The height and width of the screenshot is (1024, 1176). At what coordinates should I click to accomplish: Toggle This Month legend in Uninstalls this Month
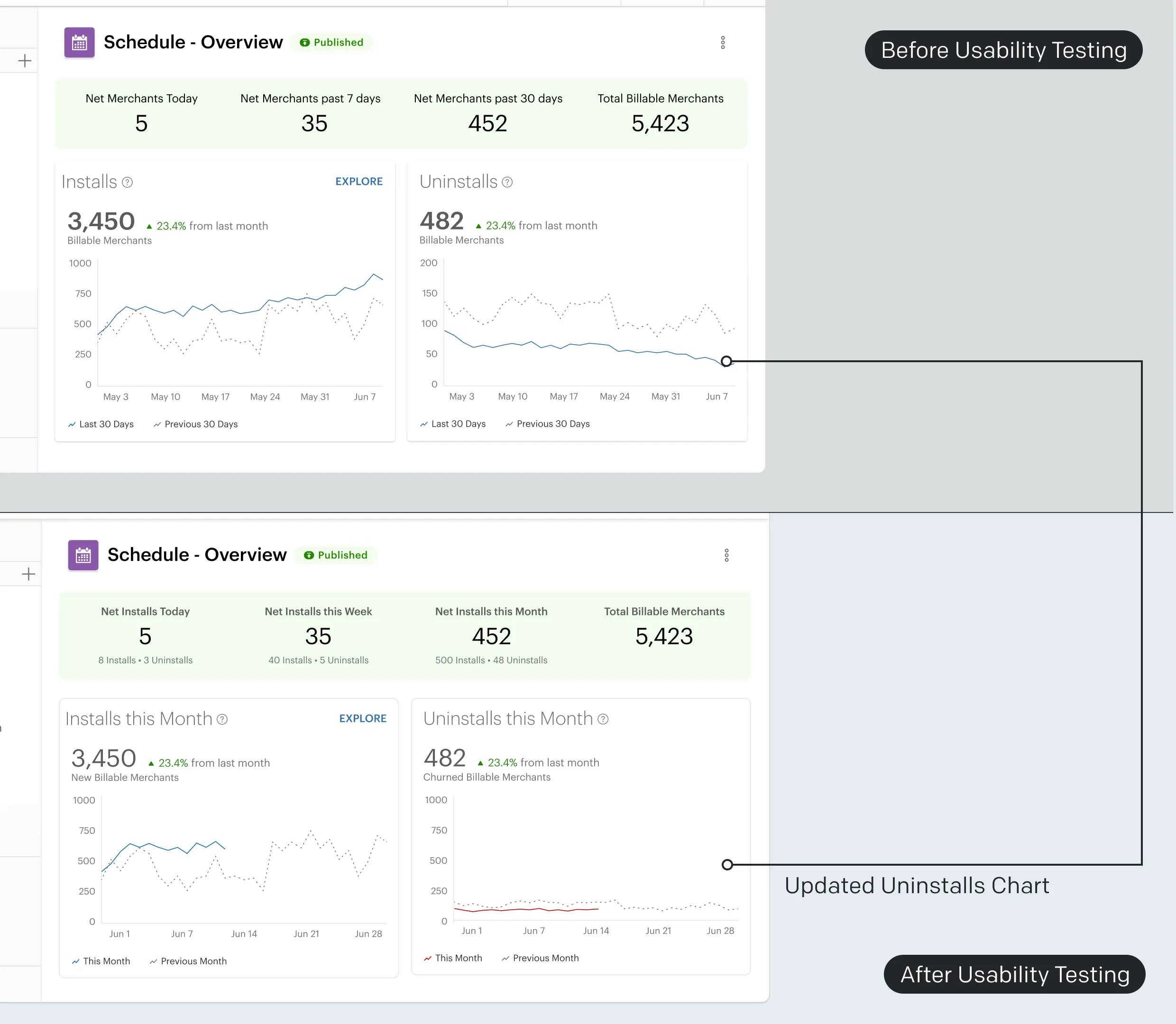[453, 958]
